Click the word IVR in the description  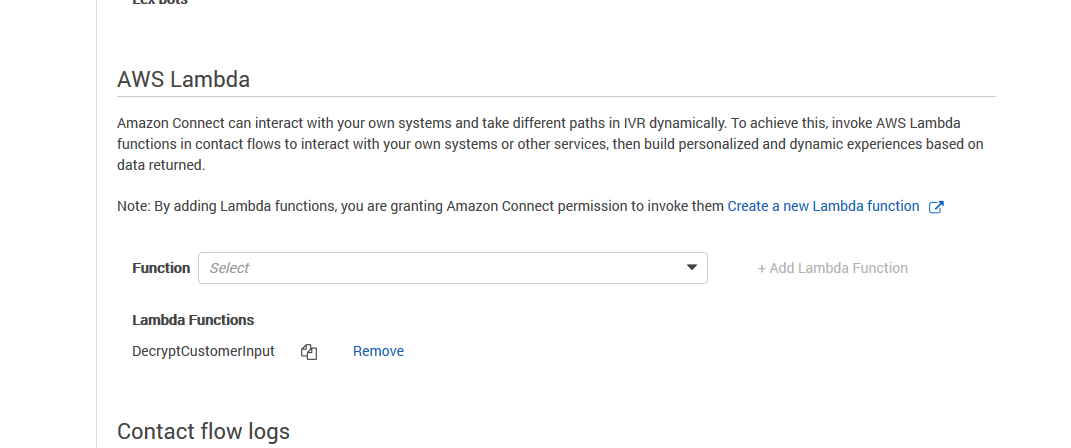635,123
